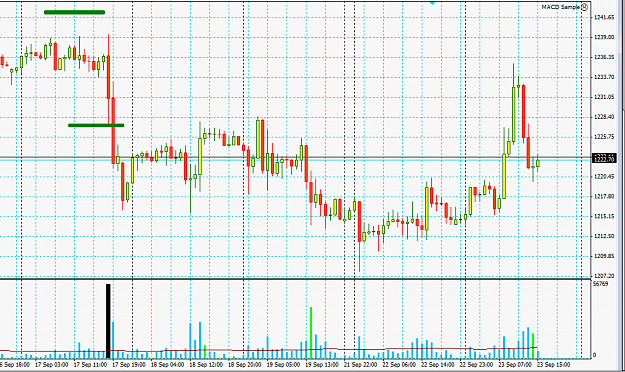This screenshot has height=372, width=625.
Task: Click volume scale maximum 56769
Action: [x=601, y=284]
